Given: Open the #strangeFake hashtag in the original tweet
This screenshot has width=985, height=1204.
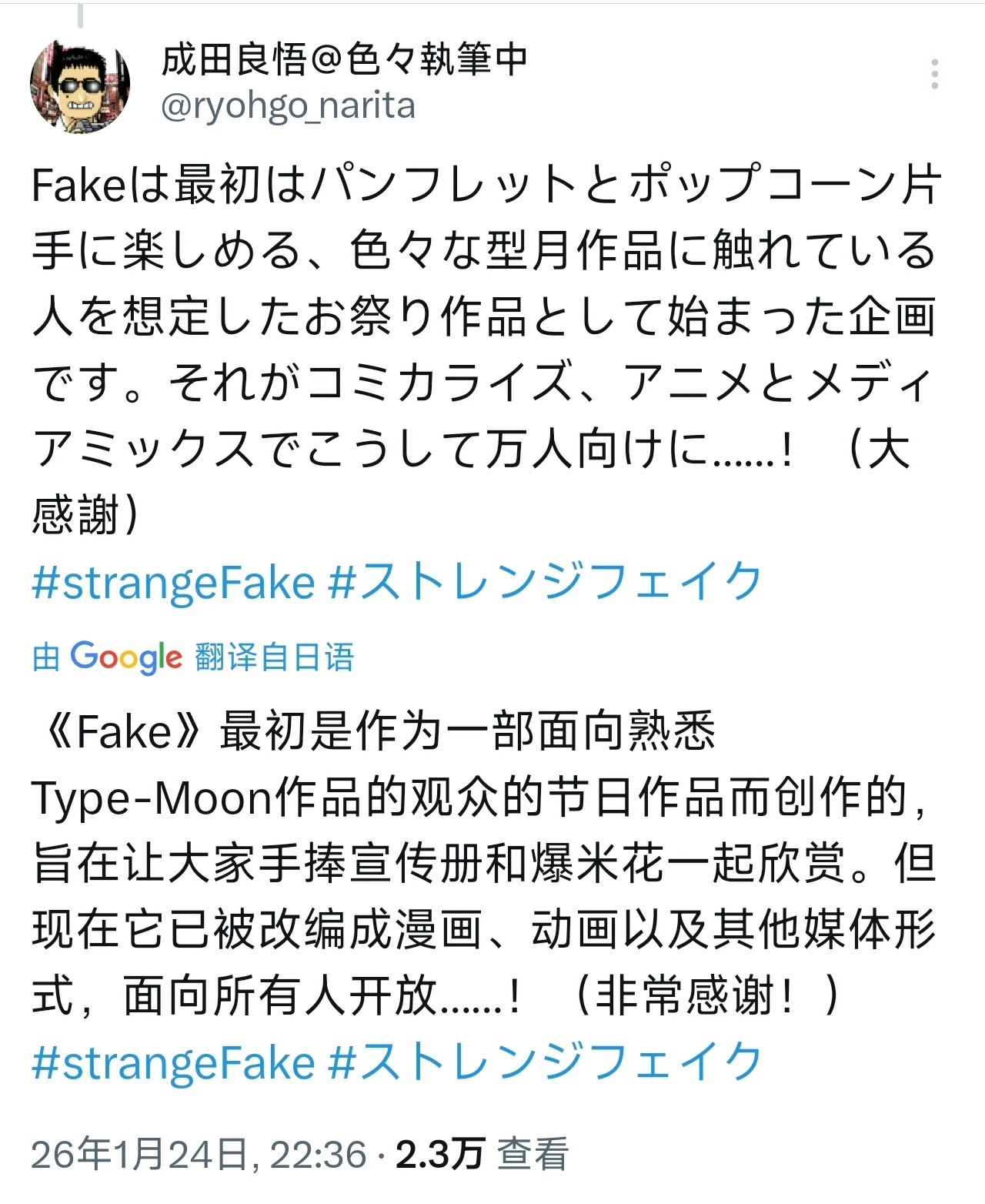Looking at the screenshot, I should 174,582.
